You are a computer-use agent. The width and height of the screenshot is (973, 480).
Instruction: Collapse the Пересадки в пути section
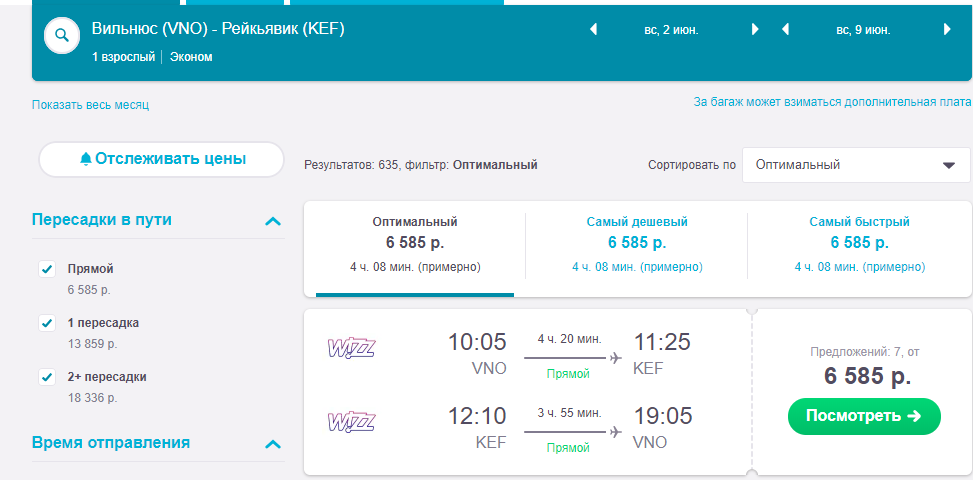pos(272,221)
